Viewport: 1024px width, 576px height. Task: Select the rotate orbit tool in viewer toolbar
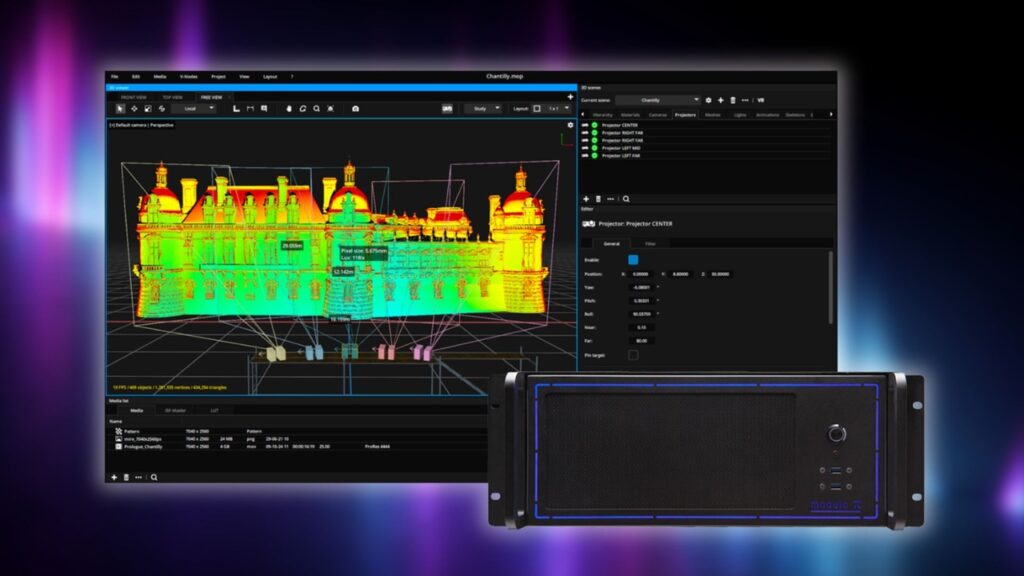302,108
